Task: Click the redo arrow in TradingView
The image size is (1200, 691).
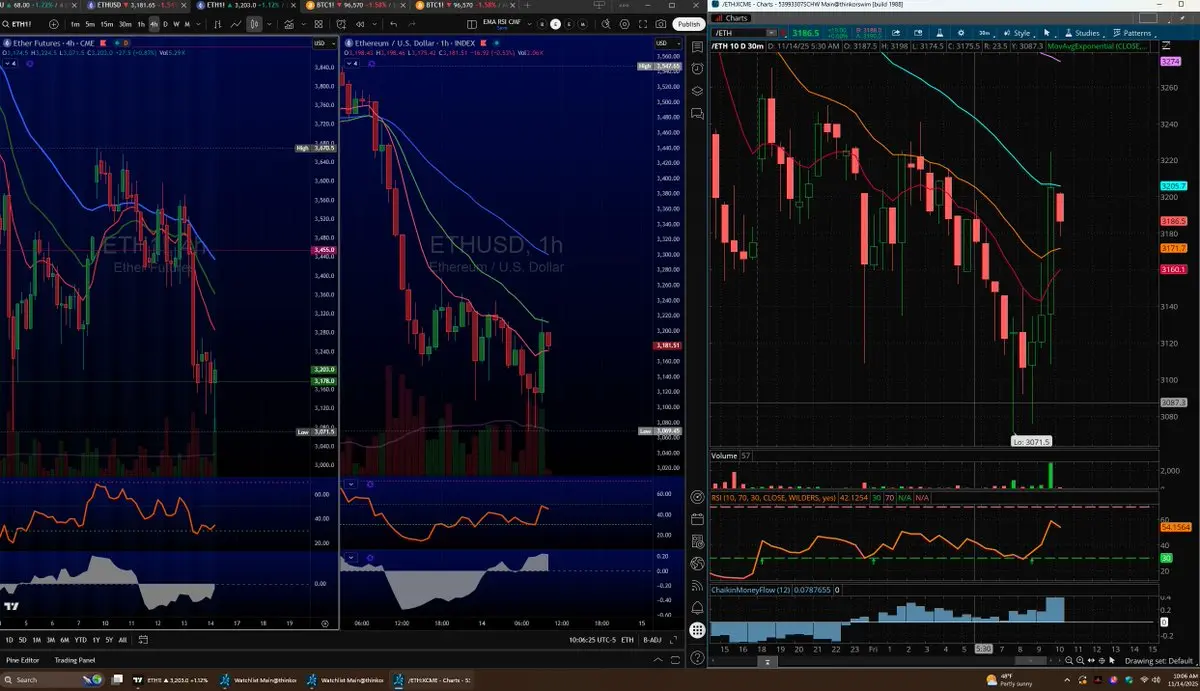Action: 412,24
